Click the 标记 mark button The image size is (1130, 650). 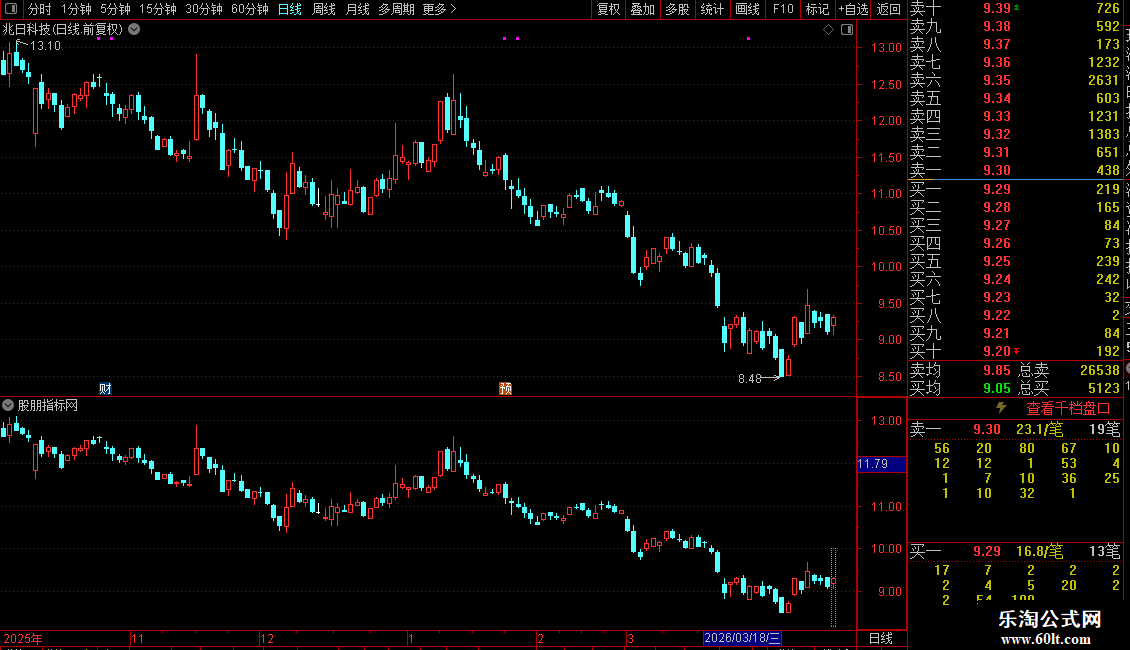click(x=817, y=9)
